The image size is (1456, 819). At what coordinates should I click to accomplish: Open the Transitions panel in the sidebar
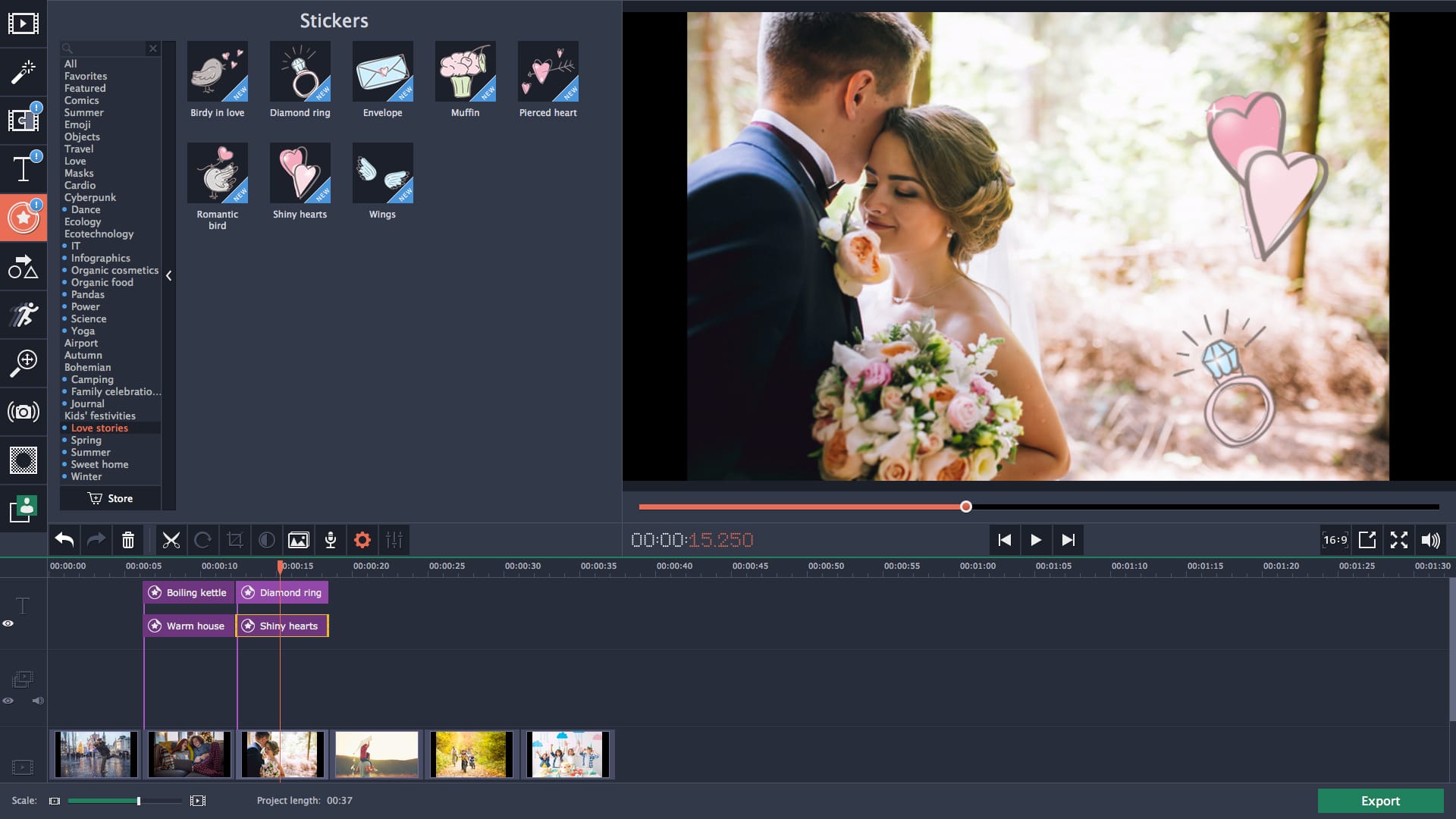(x=24, y=121)
